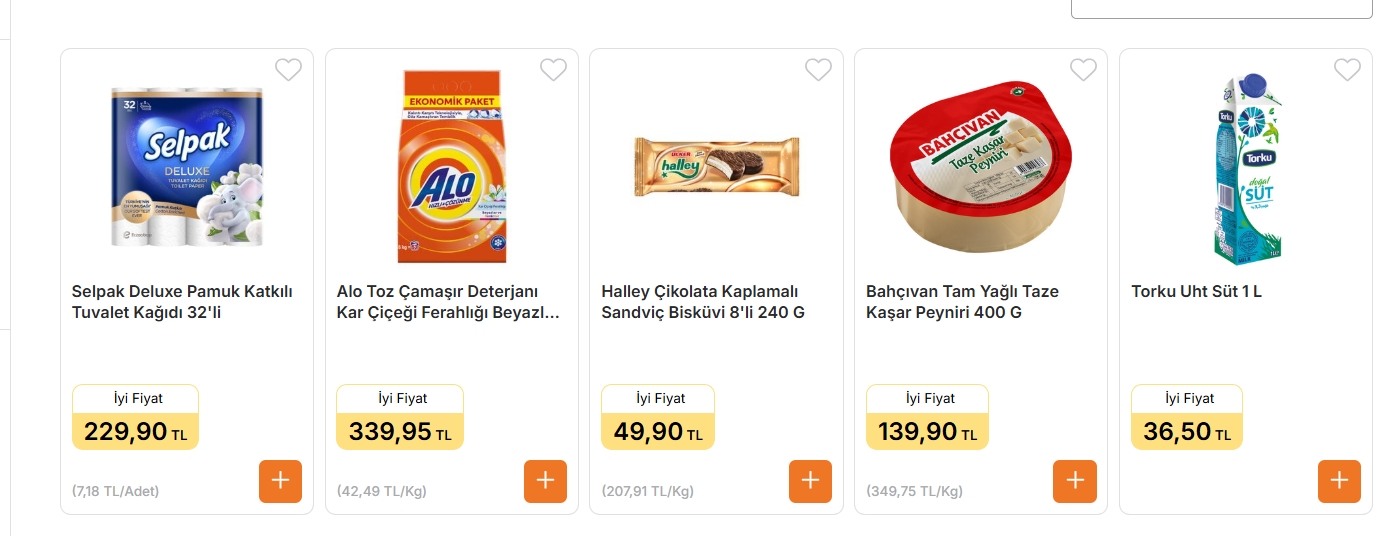Click the Bahçıvan cheese picture
Viewport: 1398px width, 536px height.
(981, 167)
